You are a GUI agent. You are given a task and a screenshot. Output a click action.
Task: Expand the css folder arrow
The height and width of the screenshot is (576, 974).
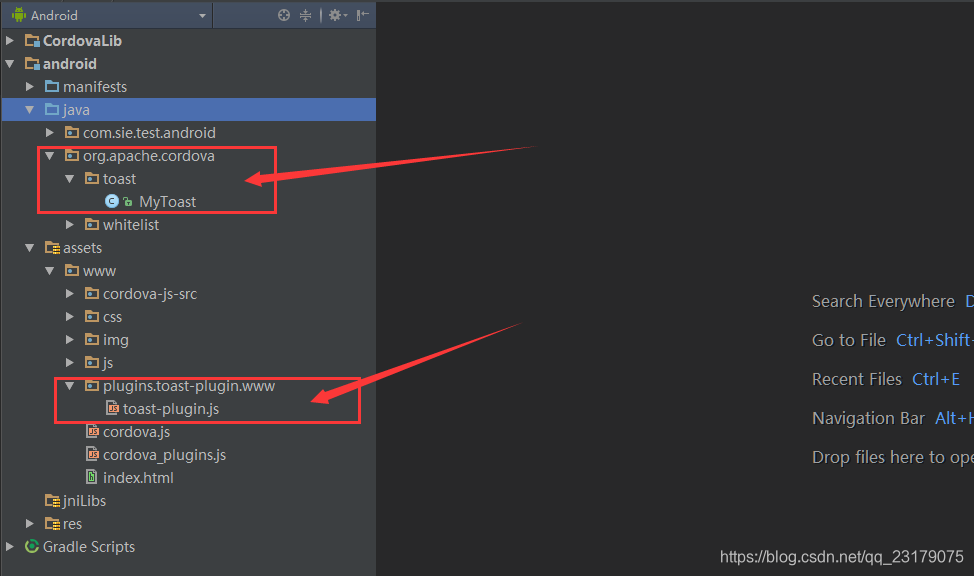point(70,317)
